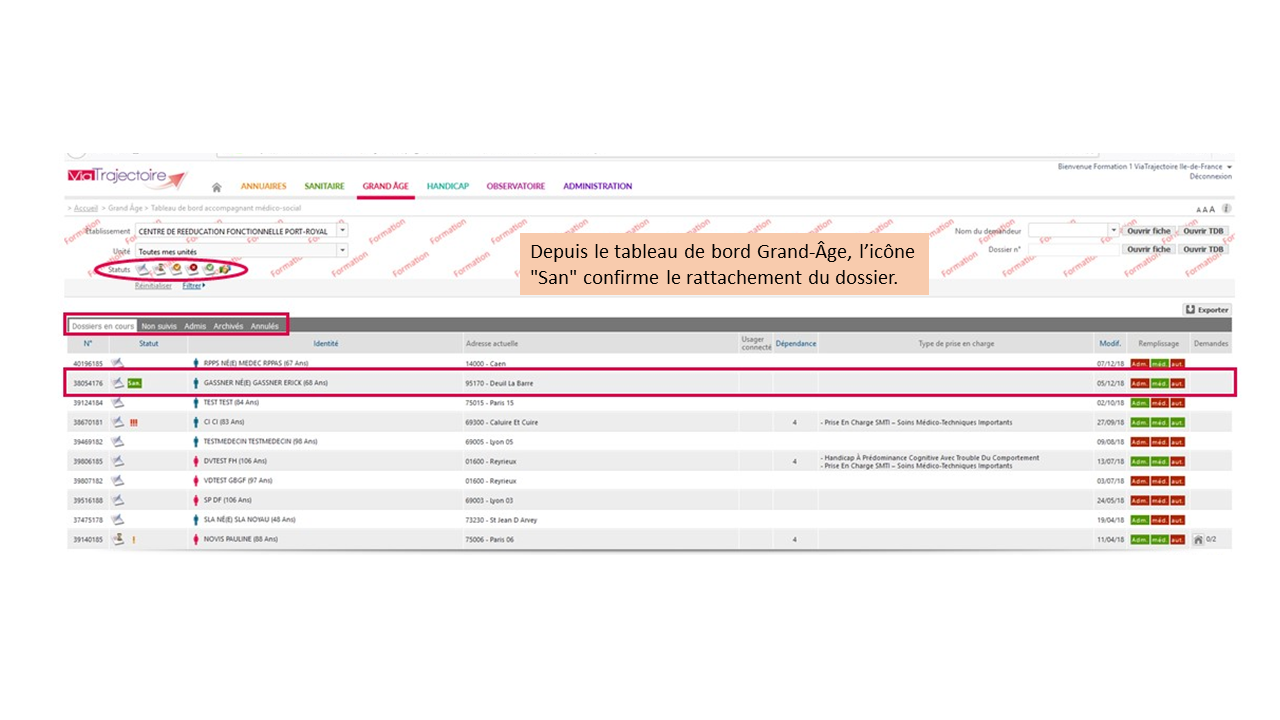Click the home icon in navigation bar
Screen dimensions: 1280x720
(217, 187)
